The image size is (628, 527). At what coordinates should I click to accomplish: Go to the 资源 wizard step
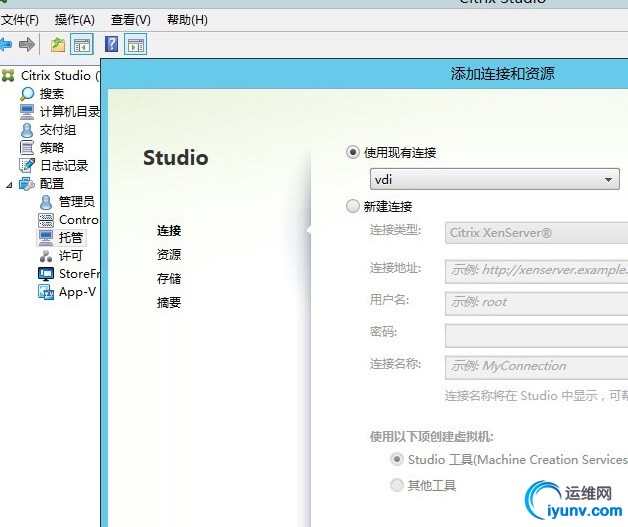[169, 254]
